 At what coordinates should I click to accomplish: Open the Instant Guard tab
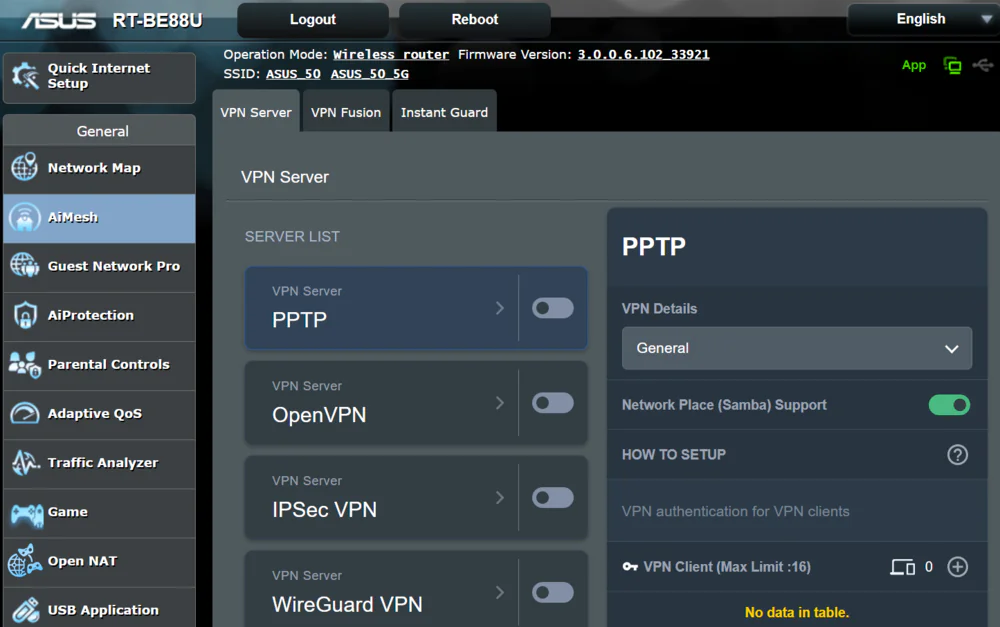click(x=444, y=112)
